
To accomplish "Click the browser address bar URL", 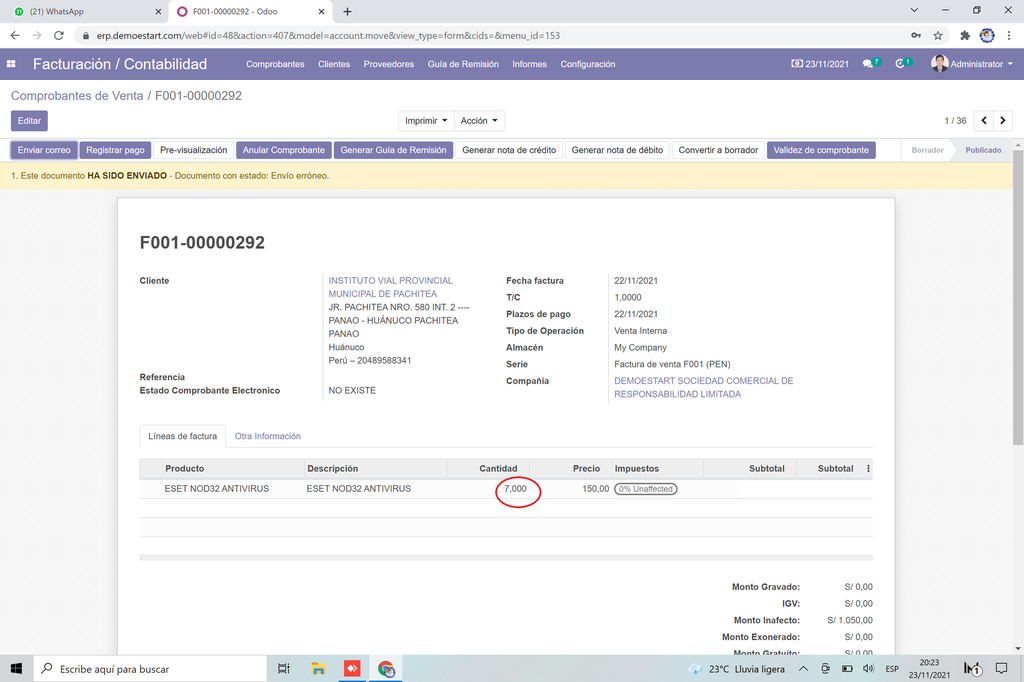I will tap(328, 35).
